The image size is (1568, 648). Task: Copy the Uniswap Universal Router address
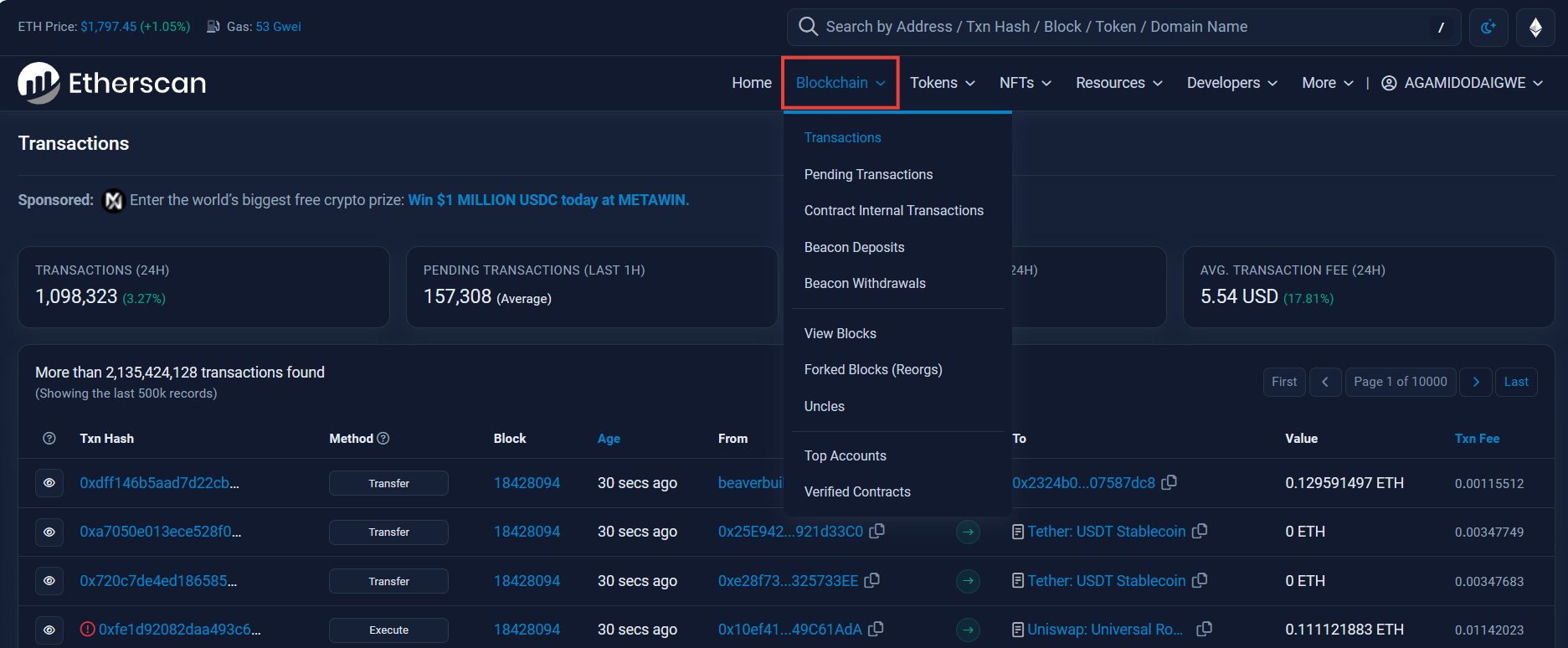coord(1204,629)
